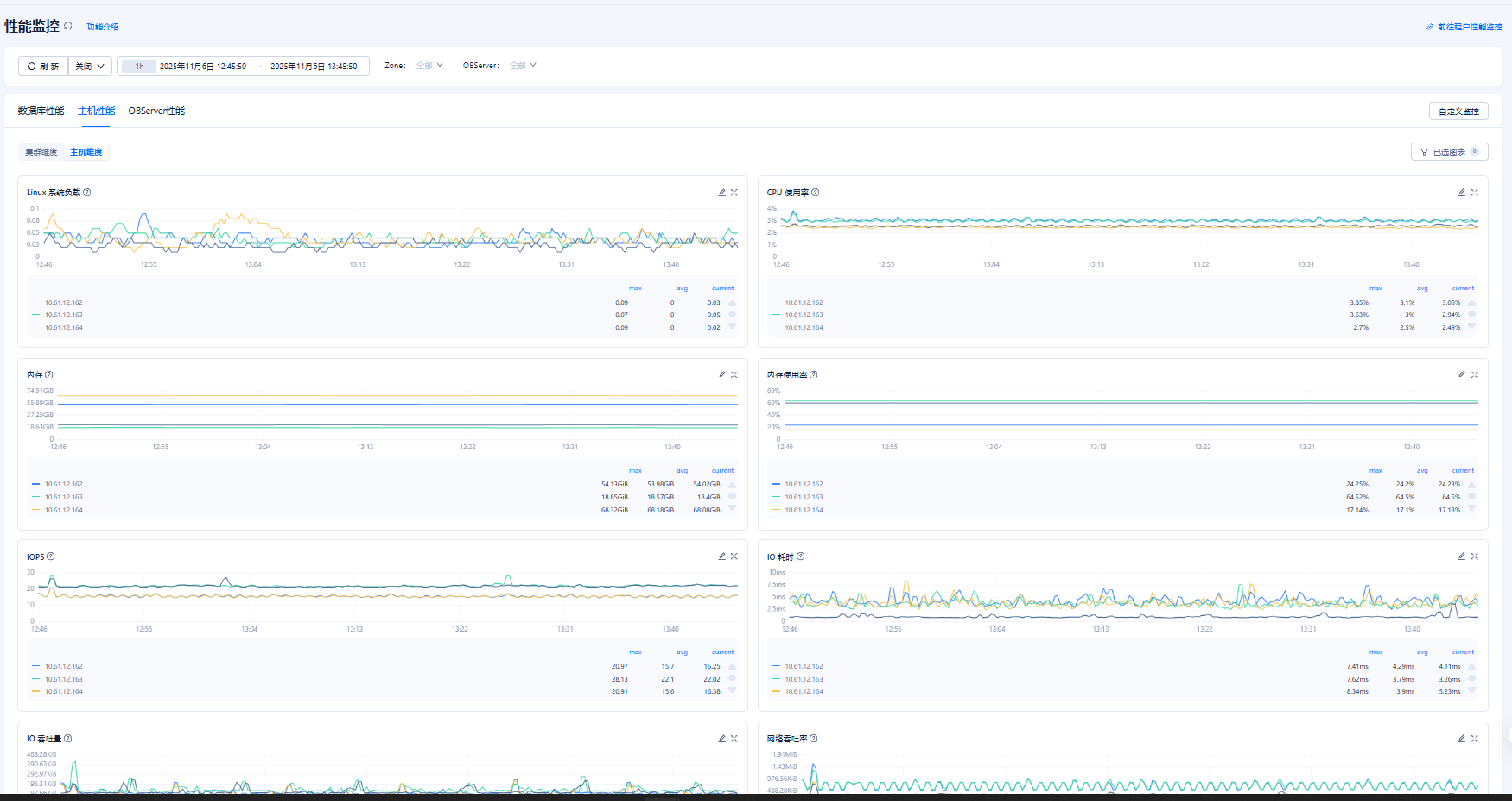
Task: Click the edit pencil on IOPS chart
Action: click(721, 556)
